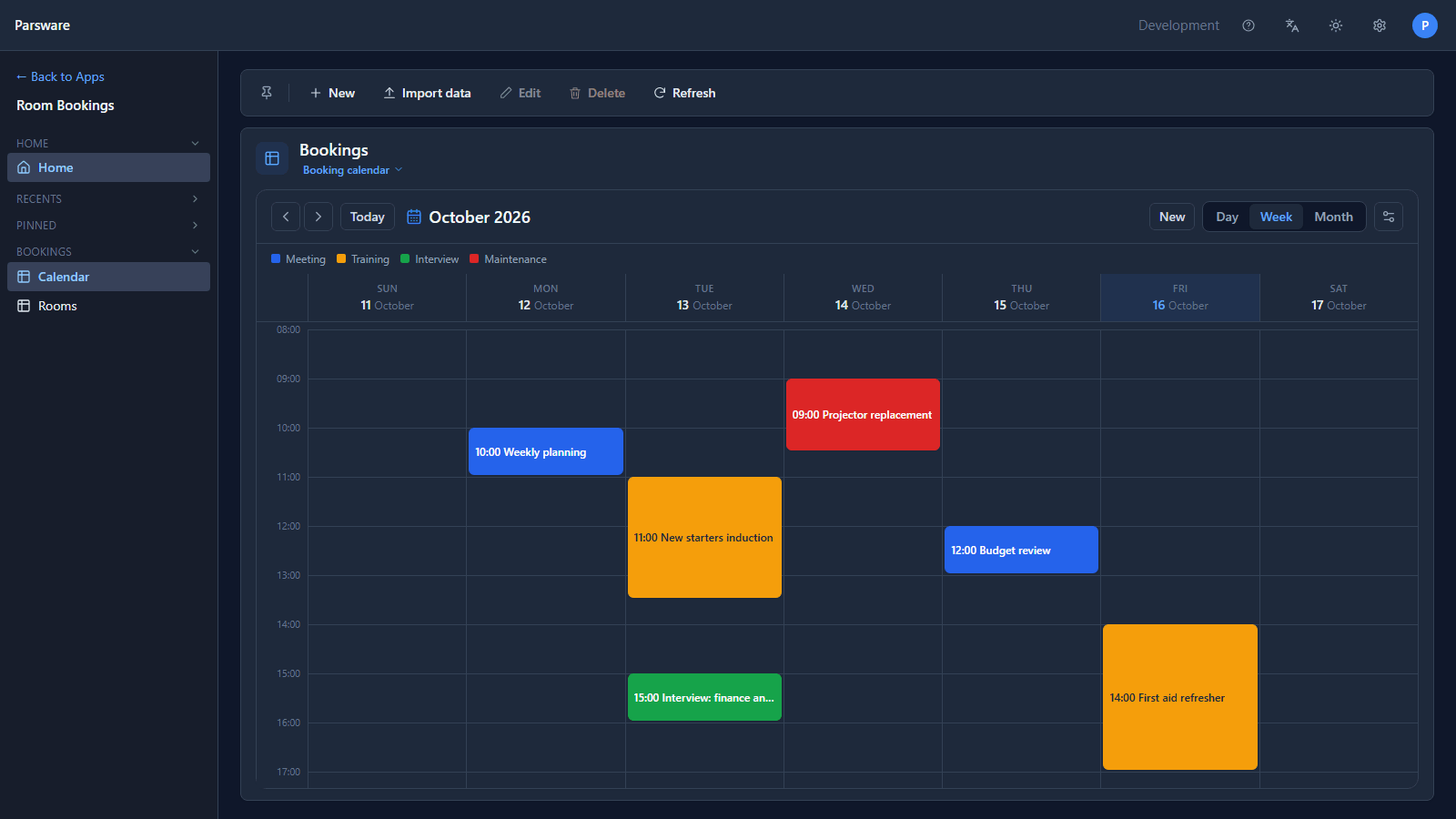Viewport: 1456px width, 819px height.
Task: Open calendar view options icon
Action: click(1389, 217)
